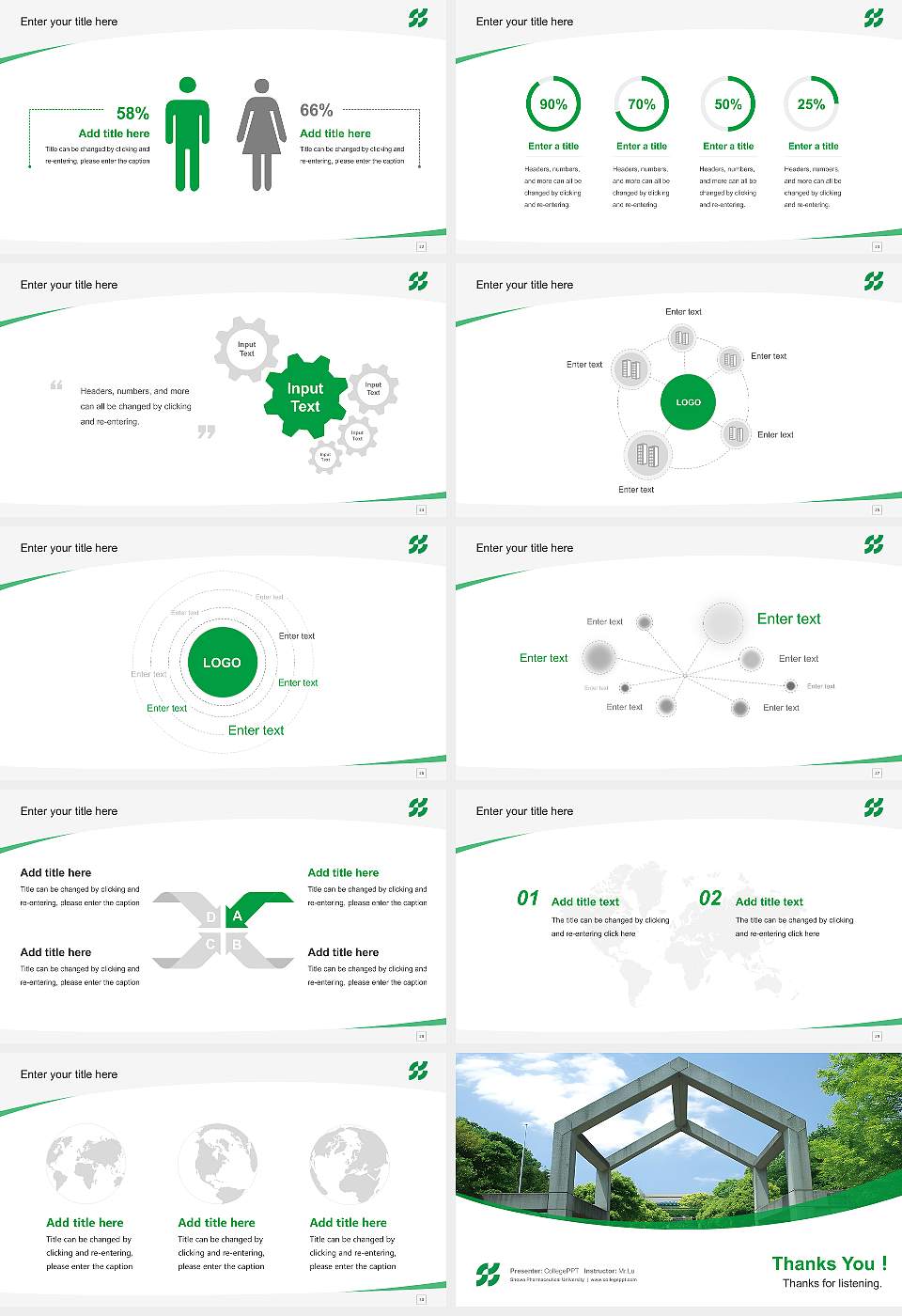Select 'Add title here' under the North America globe
The width and height of the screenshot is (902, 1316).
217,1223
